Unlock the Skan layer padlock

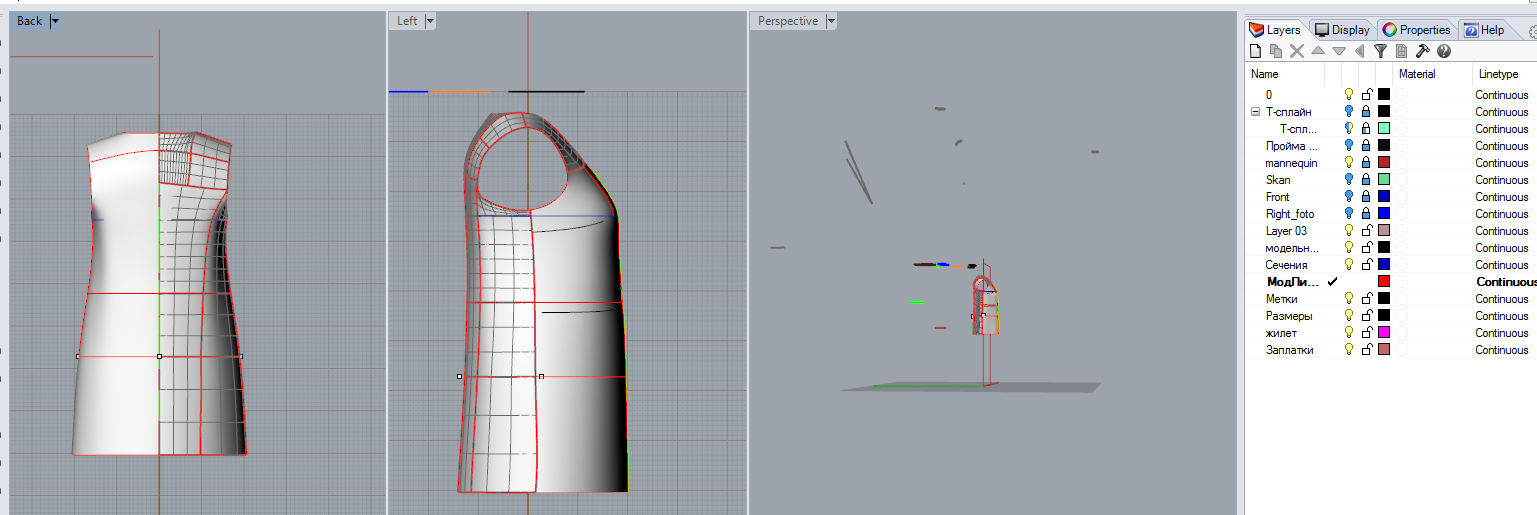[x=1366, y=180]
